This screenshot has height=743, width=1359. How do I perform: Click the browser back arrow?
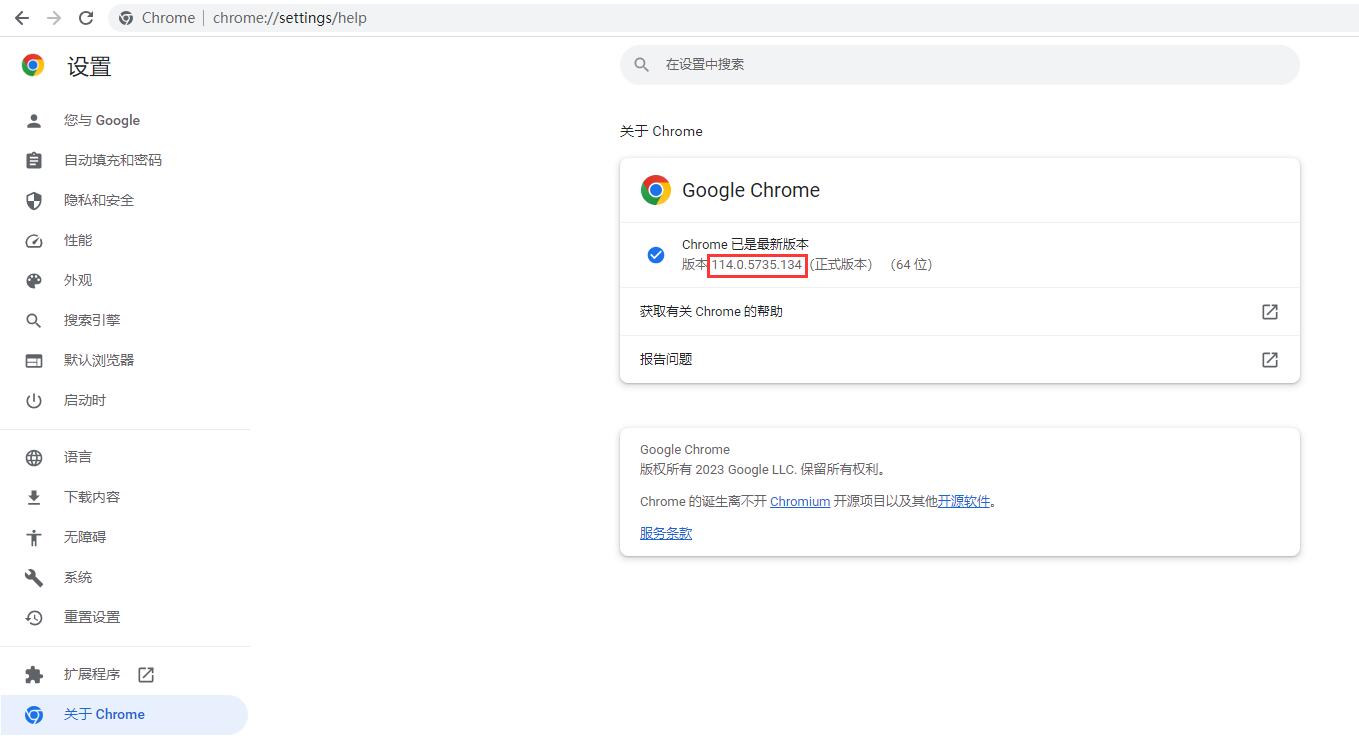22,18
